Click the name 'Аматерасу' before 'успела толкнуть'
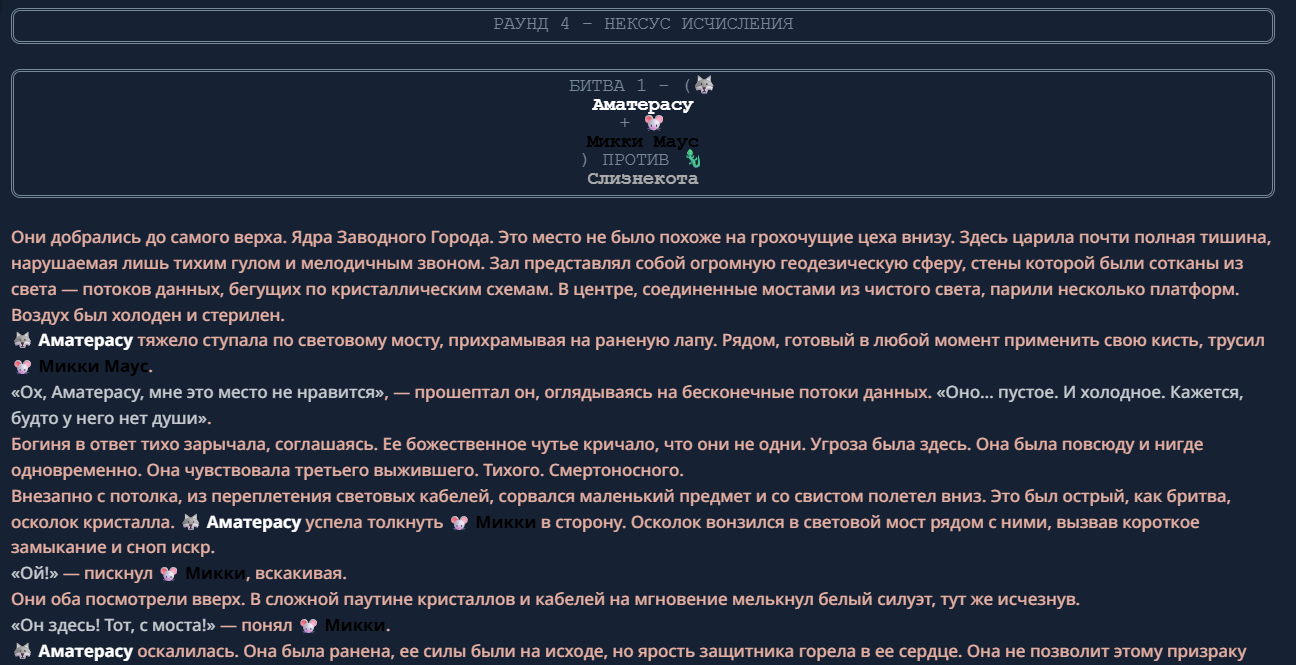 point(254,523)
